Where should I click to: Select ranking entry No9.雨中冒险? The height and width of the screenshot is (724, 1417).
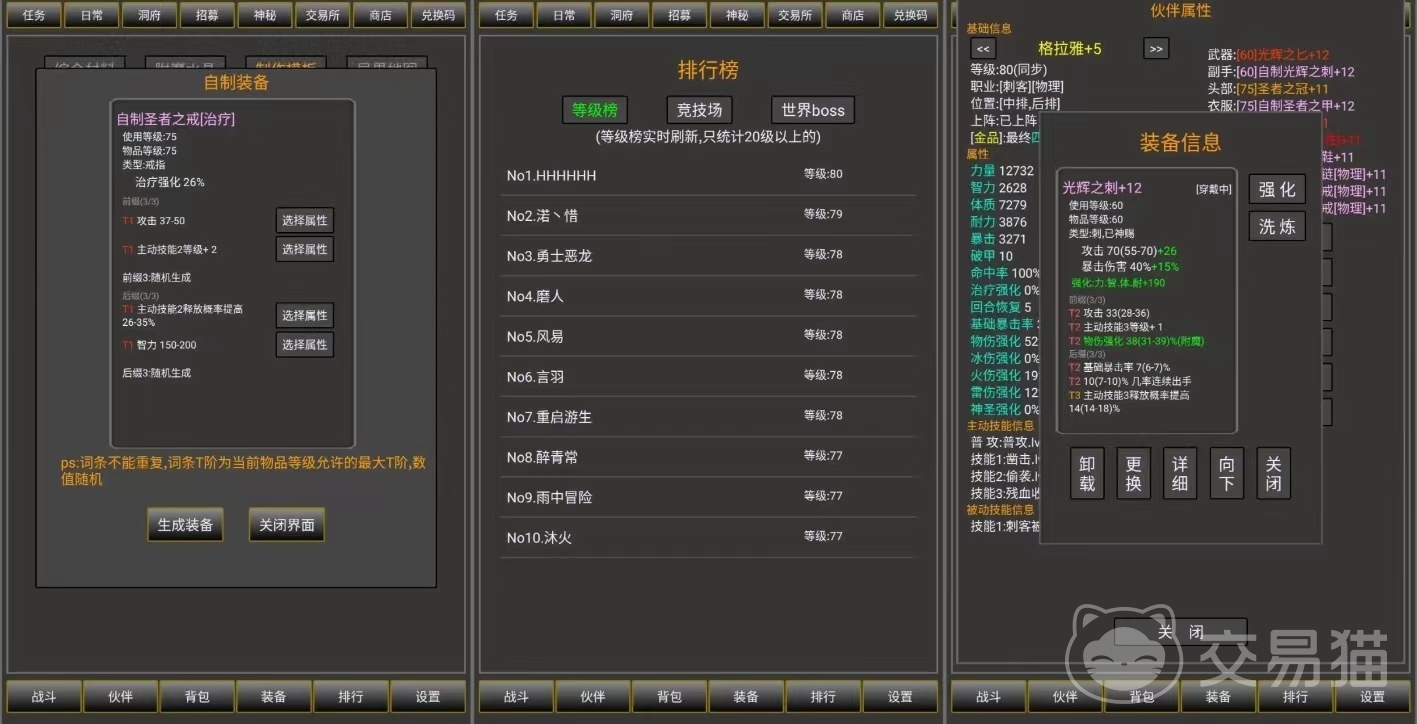click(709, 497)
